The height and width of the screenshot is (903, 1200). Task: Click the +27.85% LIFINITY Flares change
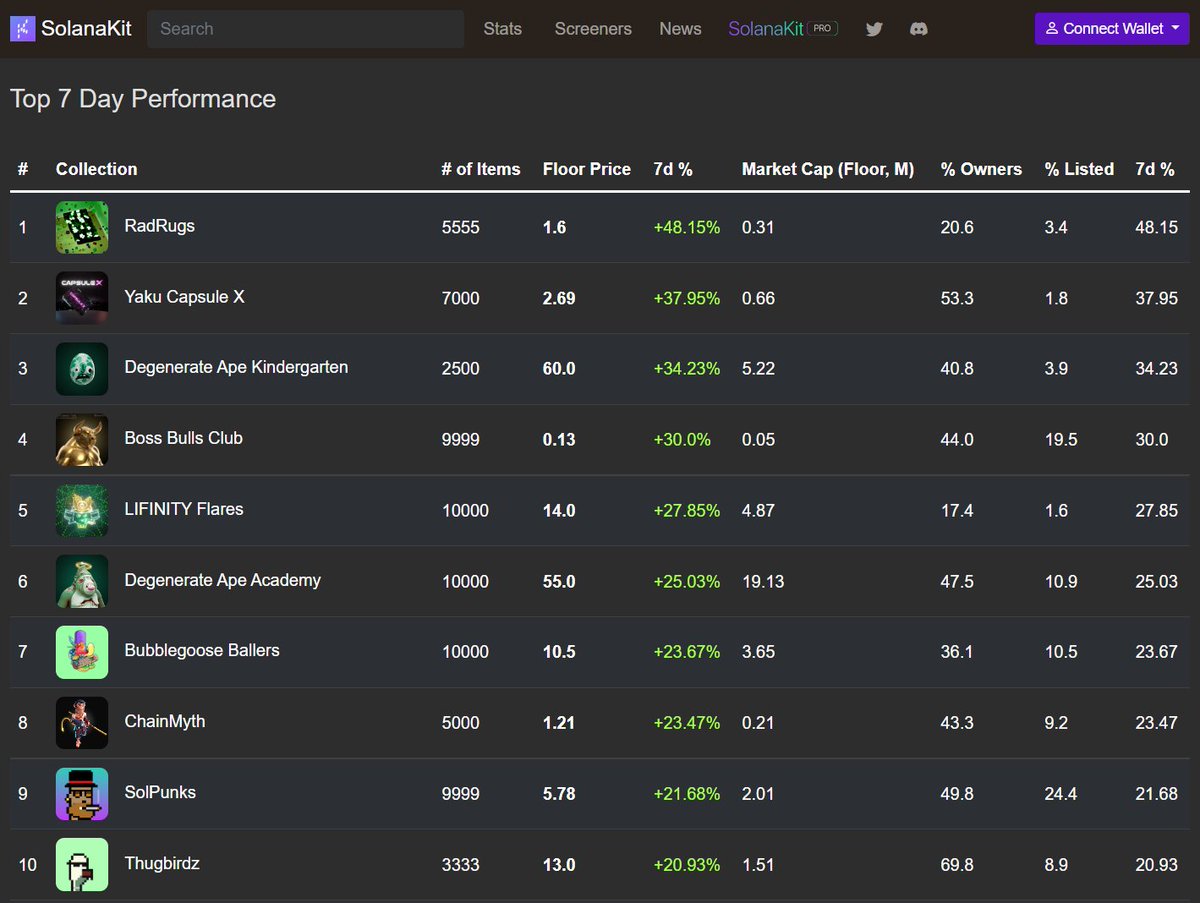(x=687, y=511)
